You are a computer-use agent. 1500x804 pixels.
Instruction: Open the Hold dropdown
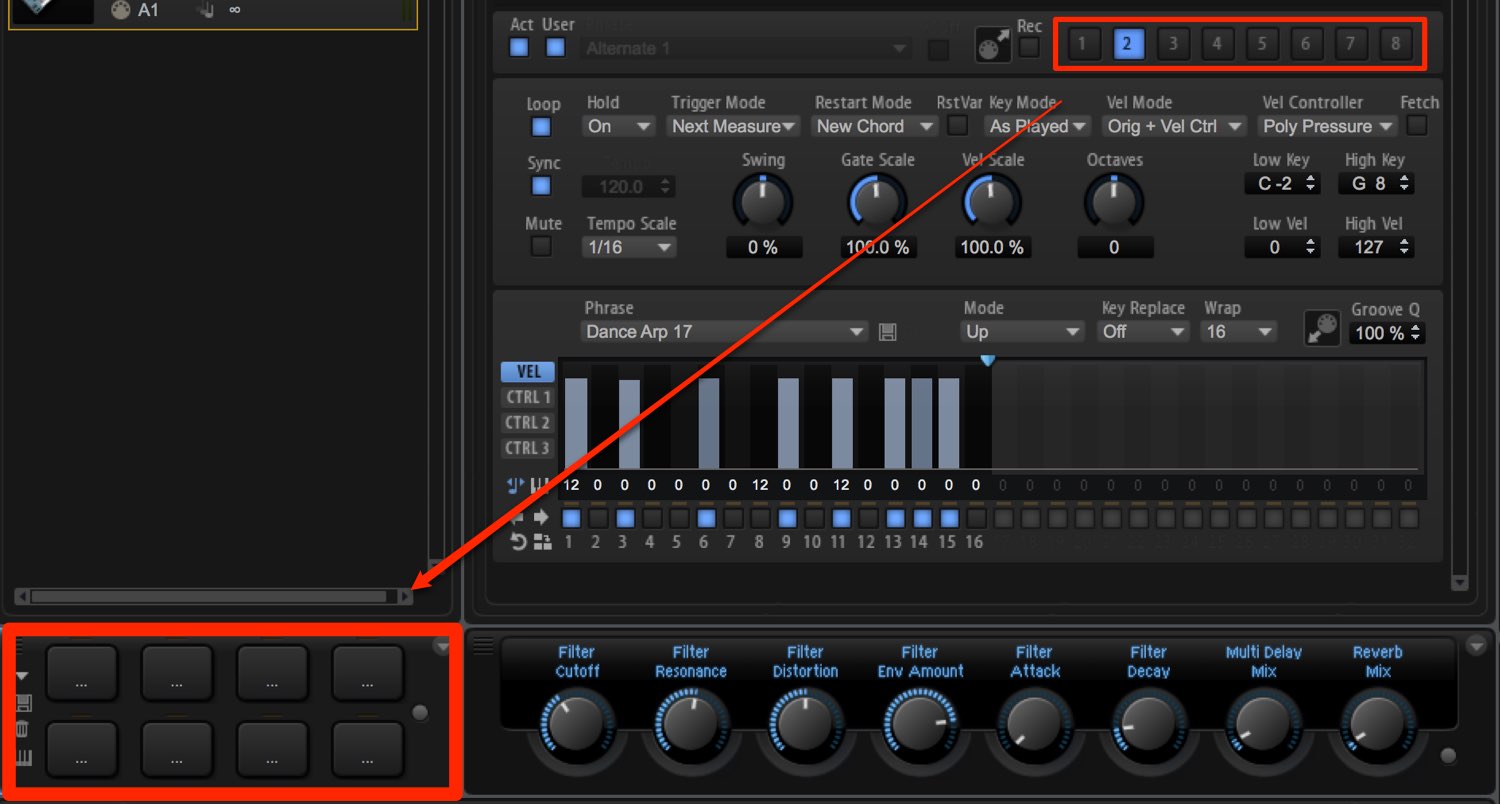point(618,126)
